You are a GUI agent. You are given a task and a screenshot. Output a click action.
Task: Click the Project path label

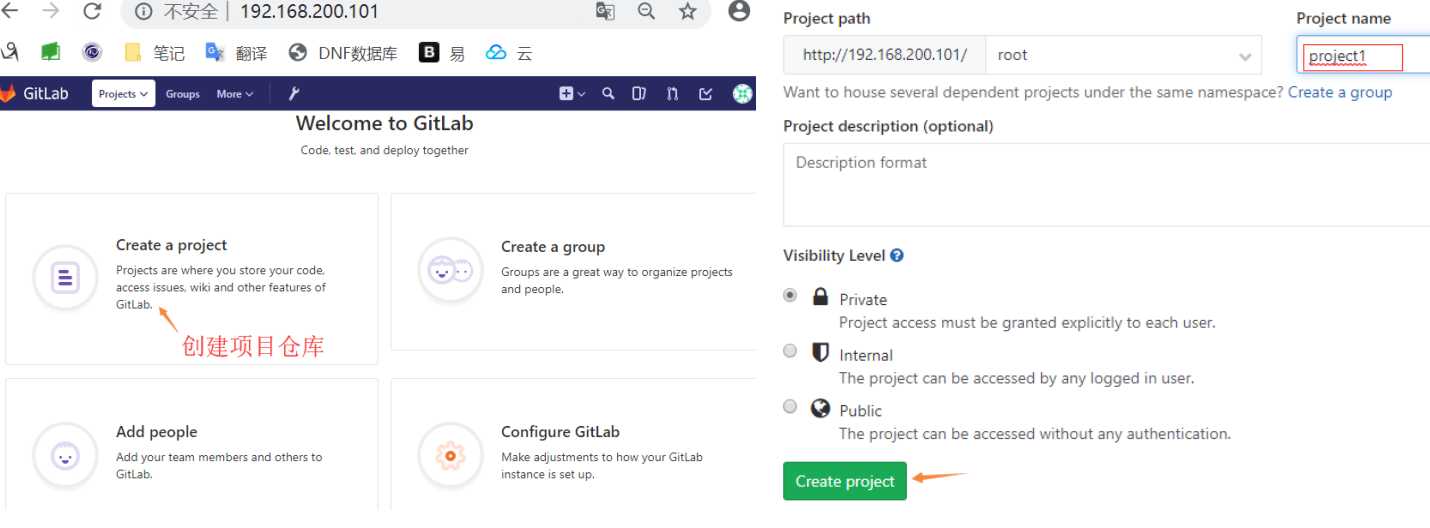827,18
